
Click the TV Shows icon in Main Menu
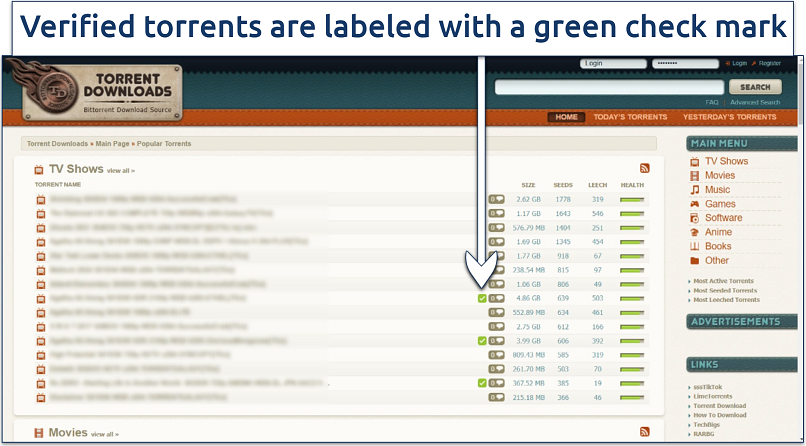pos(695,161)
